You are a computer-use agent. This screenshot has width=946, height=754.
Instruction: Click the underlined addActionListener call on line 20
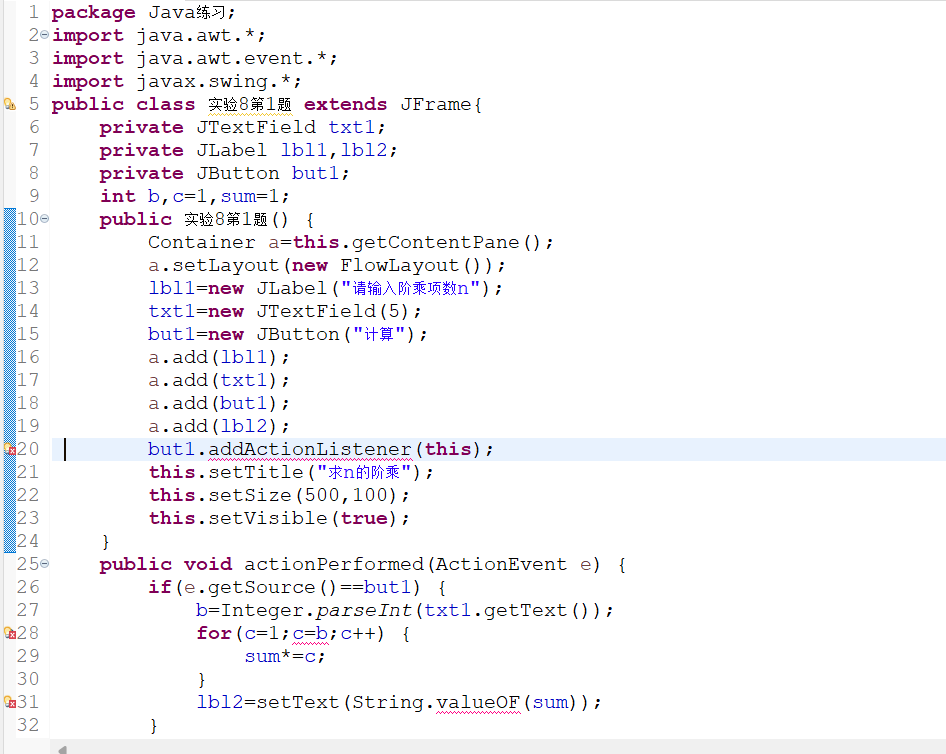310,449
